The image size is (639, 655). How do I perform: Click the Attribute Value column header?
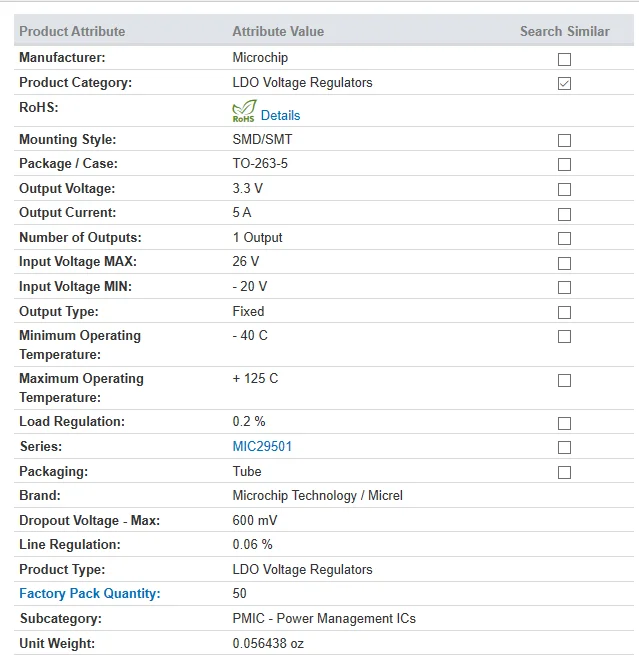[278, 31]
